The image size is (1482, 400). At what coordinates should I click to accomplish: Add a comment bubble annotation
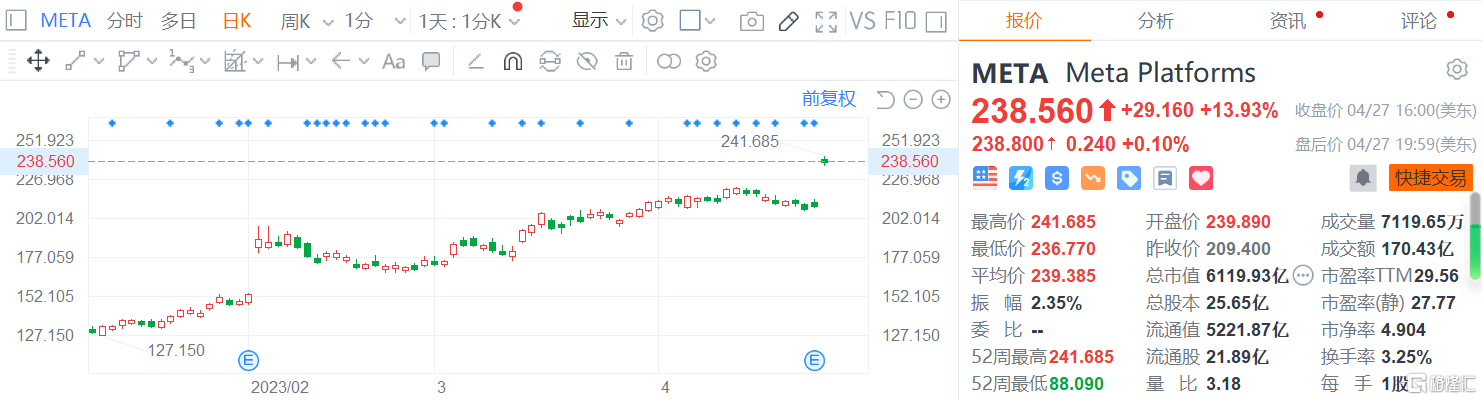[431, 62]
